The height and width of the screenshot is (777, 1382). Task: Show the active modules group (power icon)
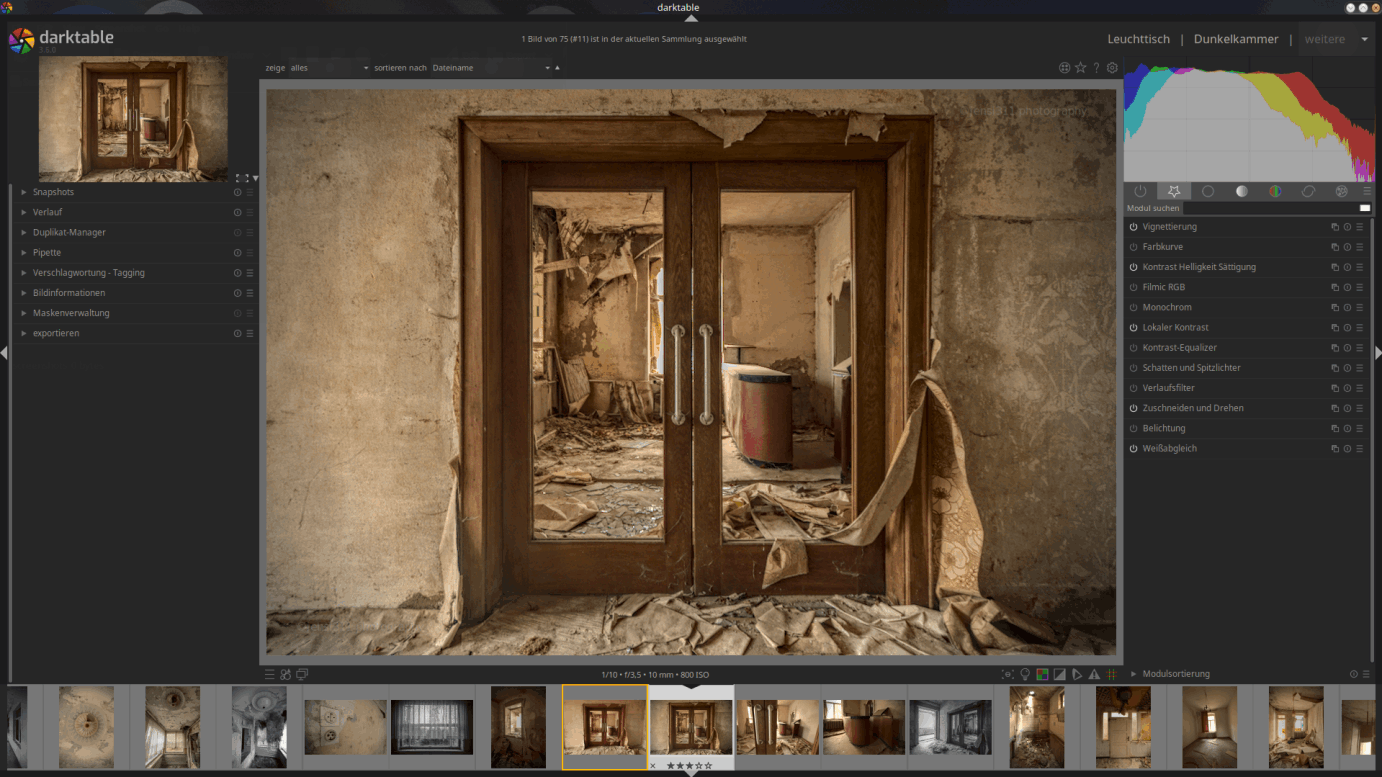(1140, 191)
